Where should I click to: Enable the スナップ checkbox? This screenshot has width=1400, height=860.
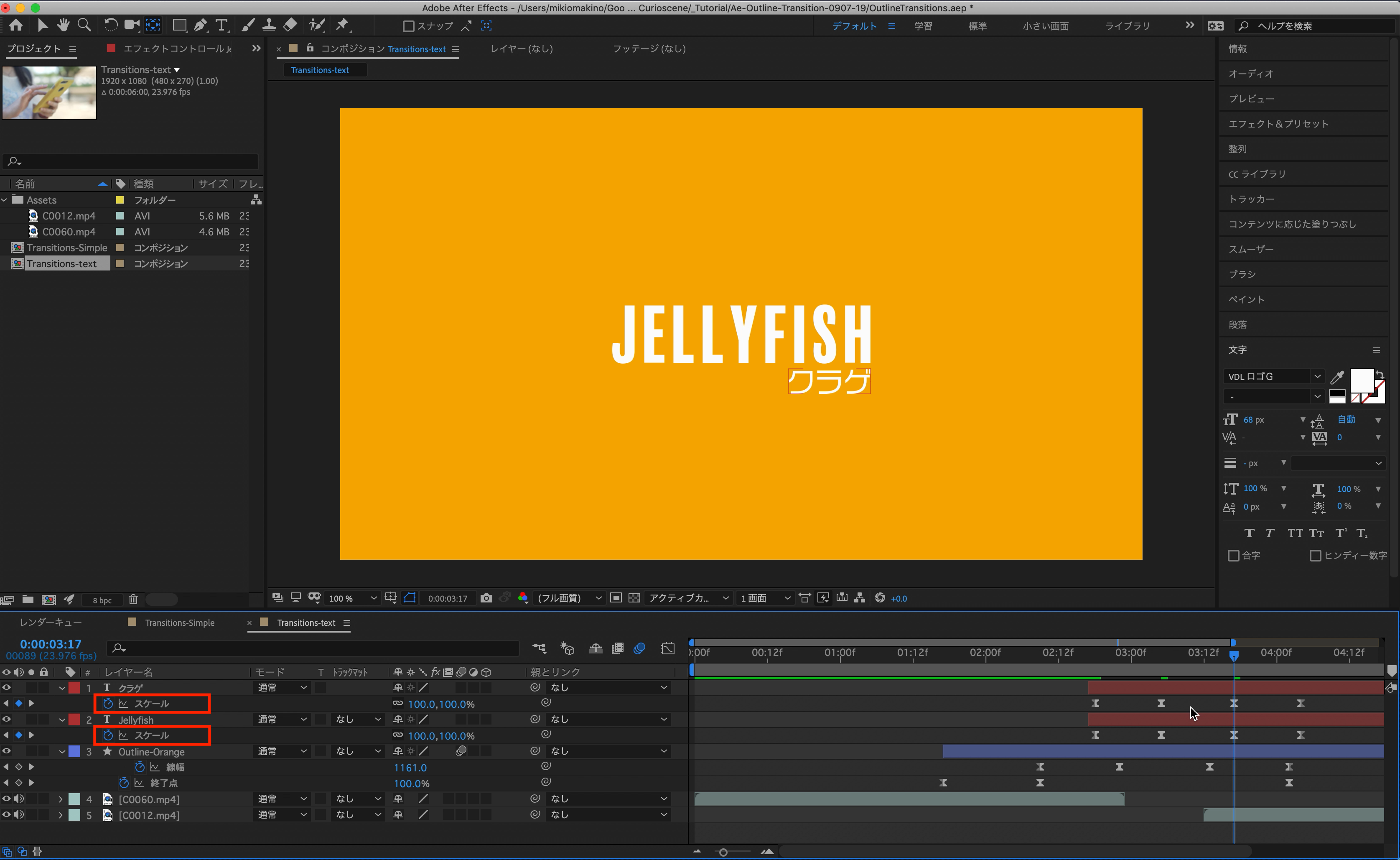click(x=408, y=26)
